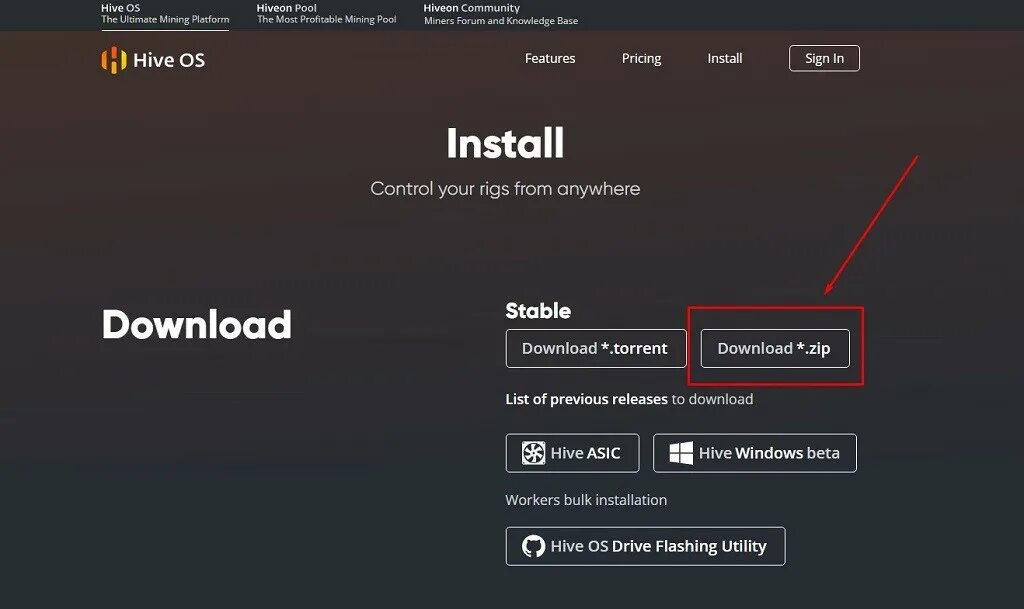Click the Sign In button
1024x609 pixels.
[824, 58]
